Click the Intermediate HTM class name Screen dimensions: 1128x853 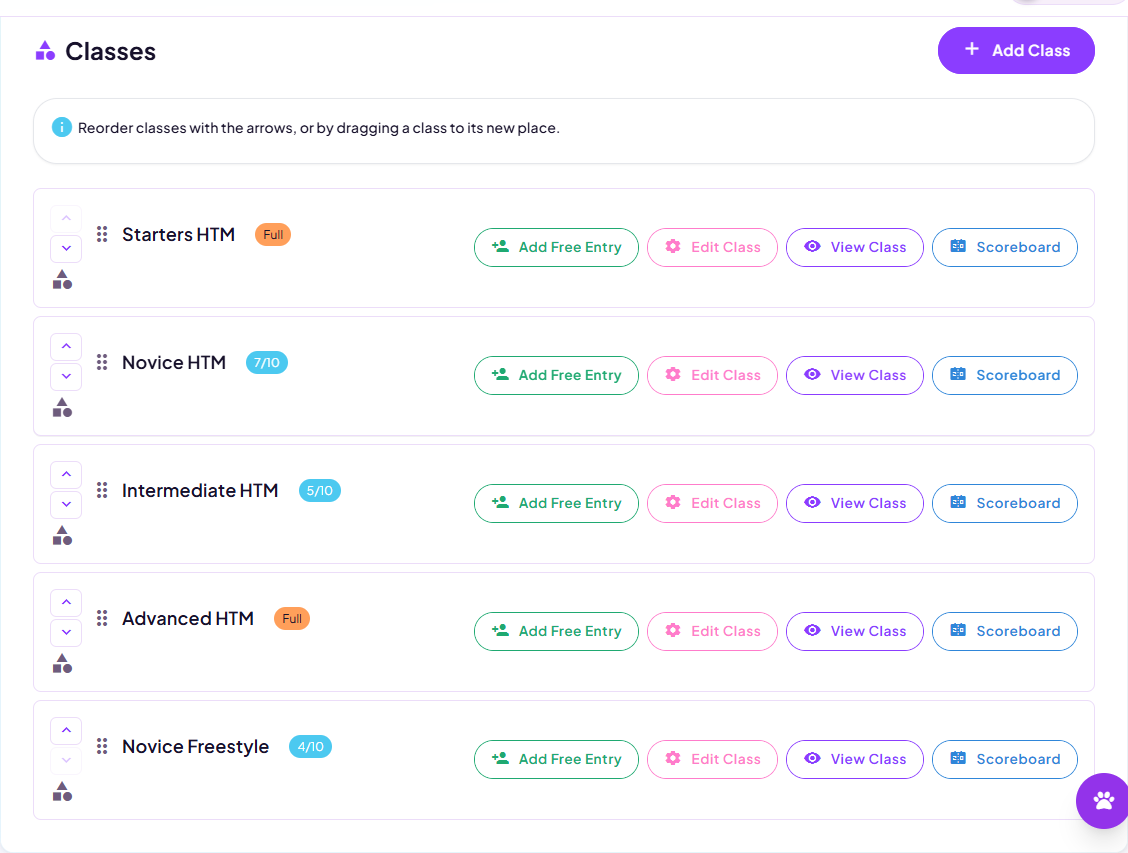pos(200,491)
